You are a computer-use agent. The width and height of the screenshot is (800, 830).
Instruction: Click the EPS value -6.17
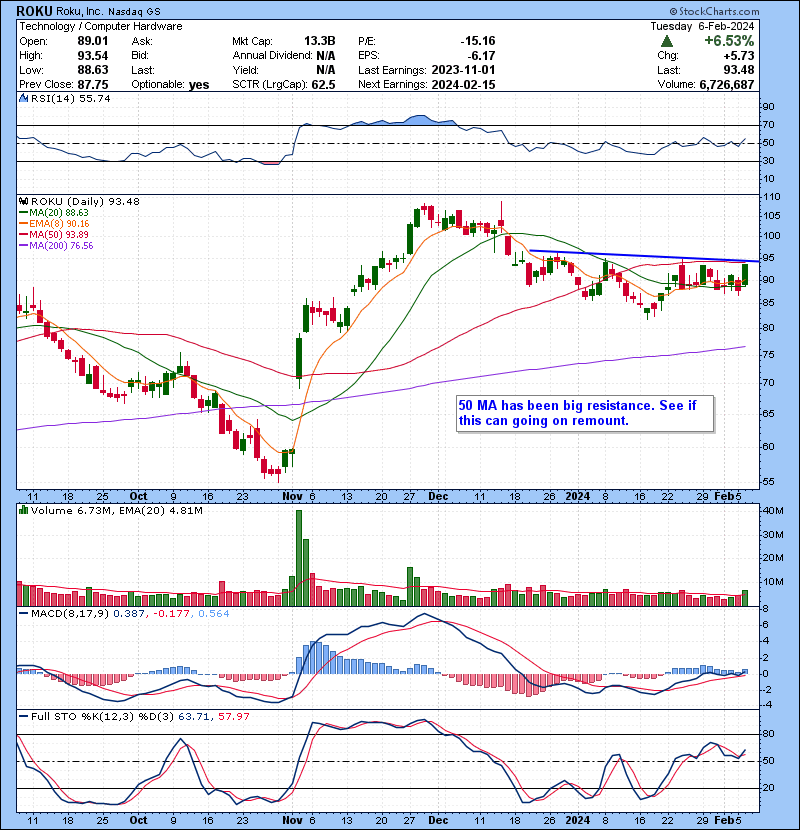pyautogui.click(x=482, y=56)
